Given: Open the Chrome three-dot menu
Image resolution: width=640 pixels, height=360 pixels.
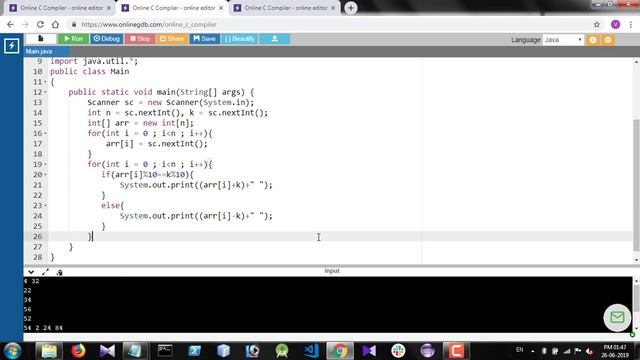Looking at the screenshot, I should point(631,24).
